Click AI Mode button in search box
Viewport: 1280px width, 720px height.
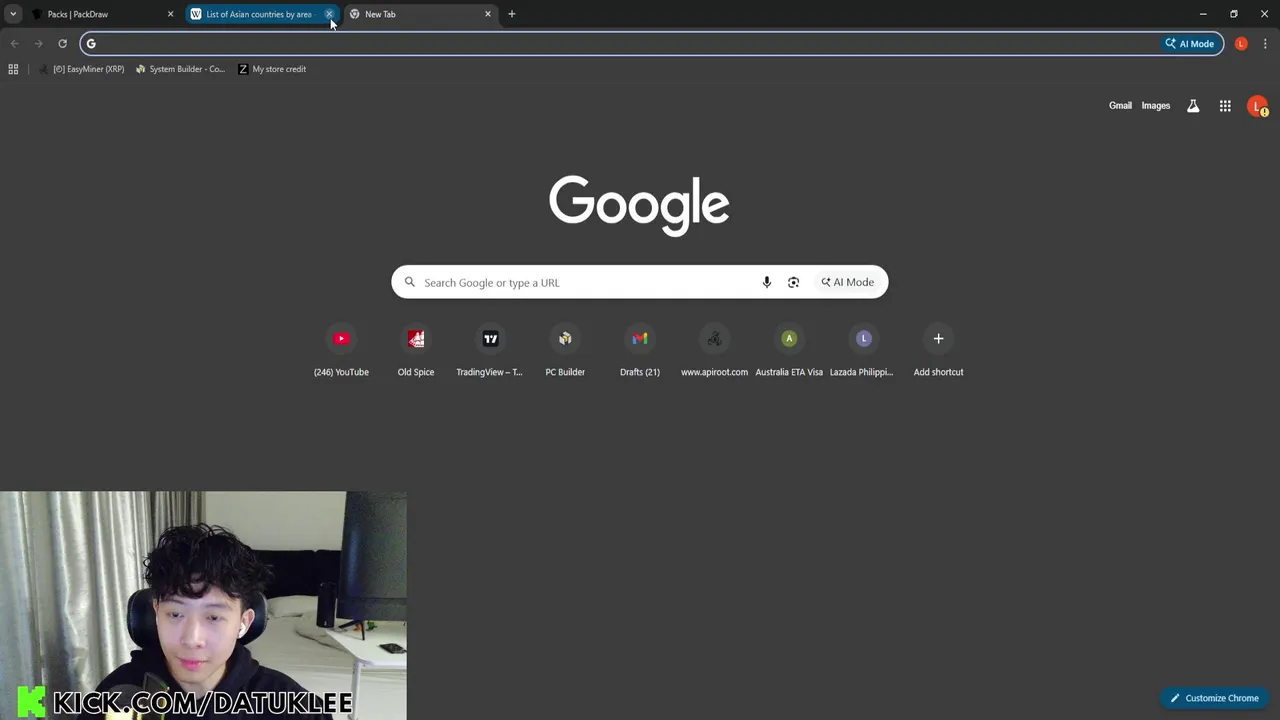847,282
